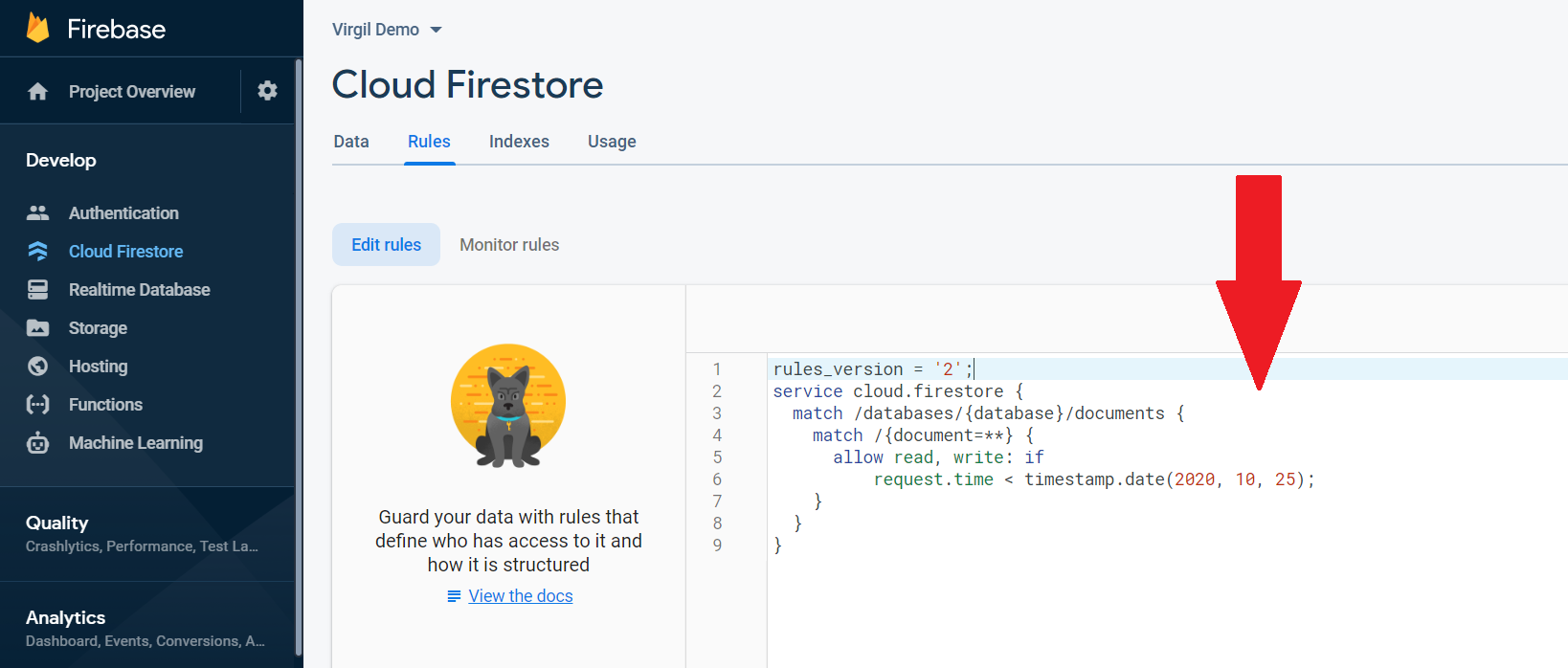1568x668 pixels.
Task: Switch to Monitor rules
Action: pyautogui.click(x=509, y=244)
